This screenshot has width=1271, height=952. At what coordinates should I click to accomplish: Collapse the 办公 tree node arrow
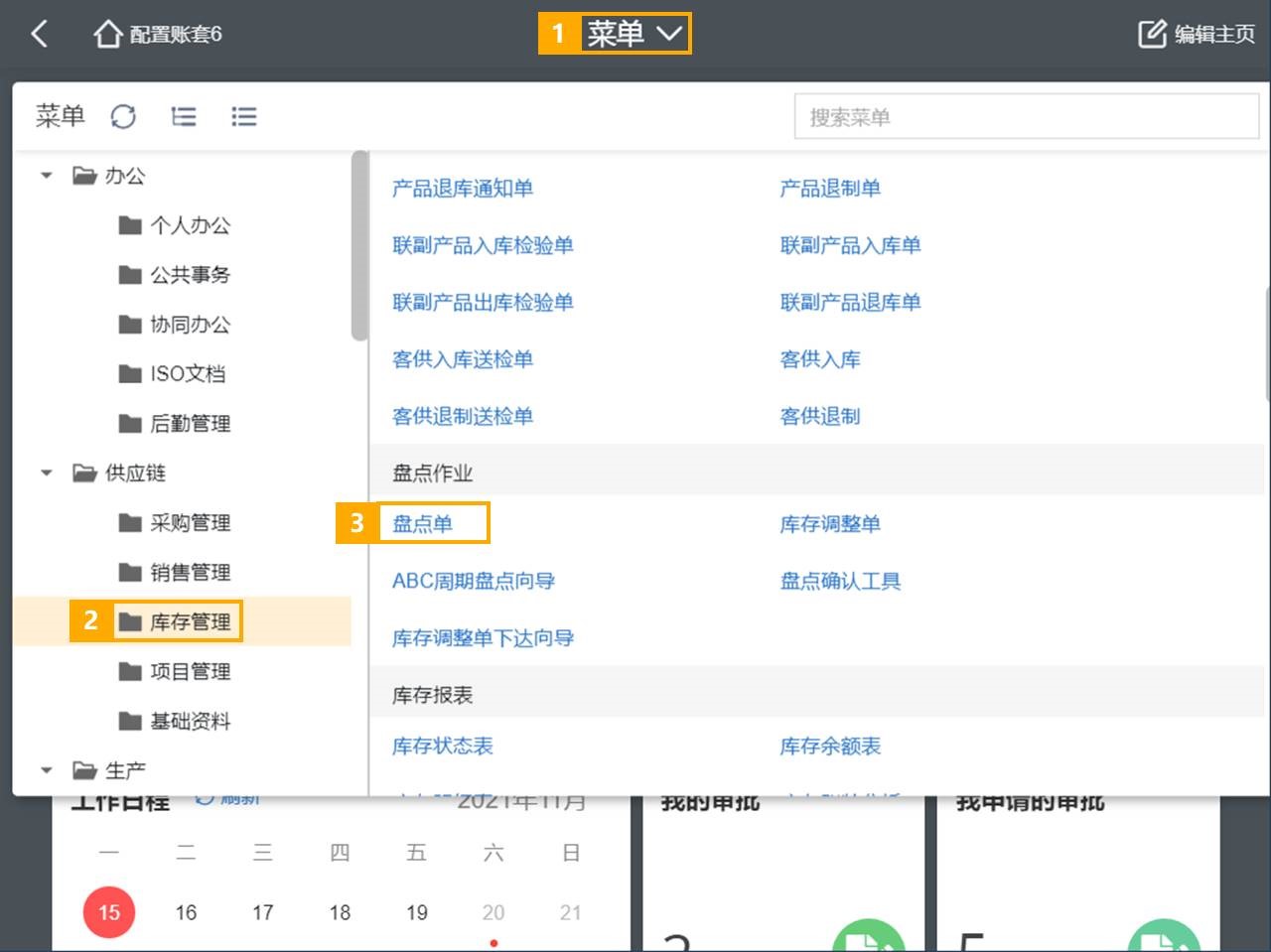point(46,176)
